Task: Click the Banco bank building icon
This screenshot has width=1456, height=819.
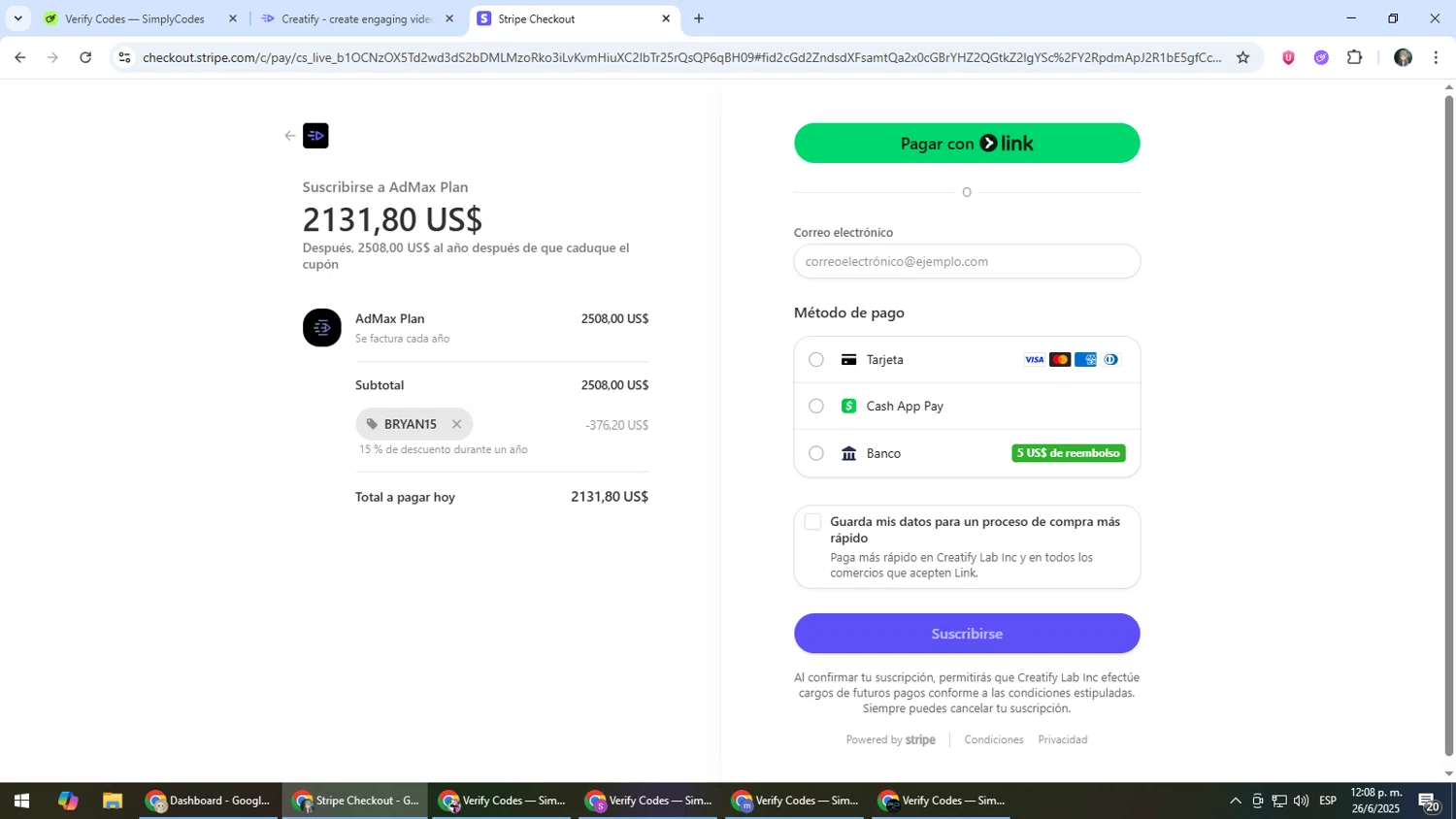Action: point(848,453)
